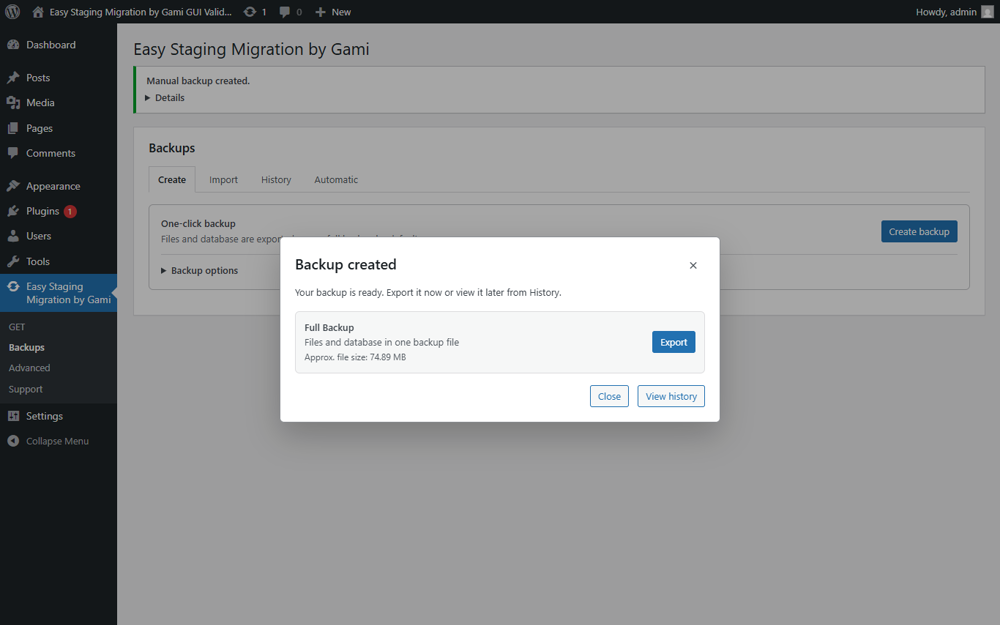Viewport: 1000px width, 625px height.
Task: Open Pages menu label
Action: coord(40,128)
